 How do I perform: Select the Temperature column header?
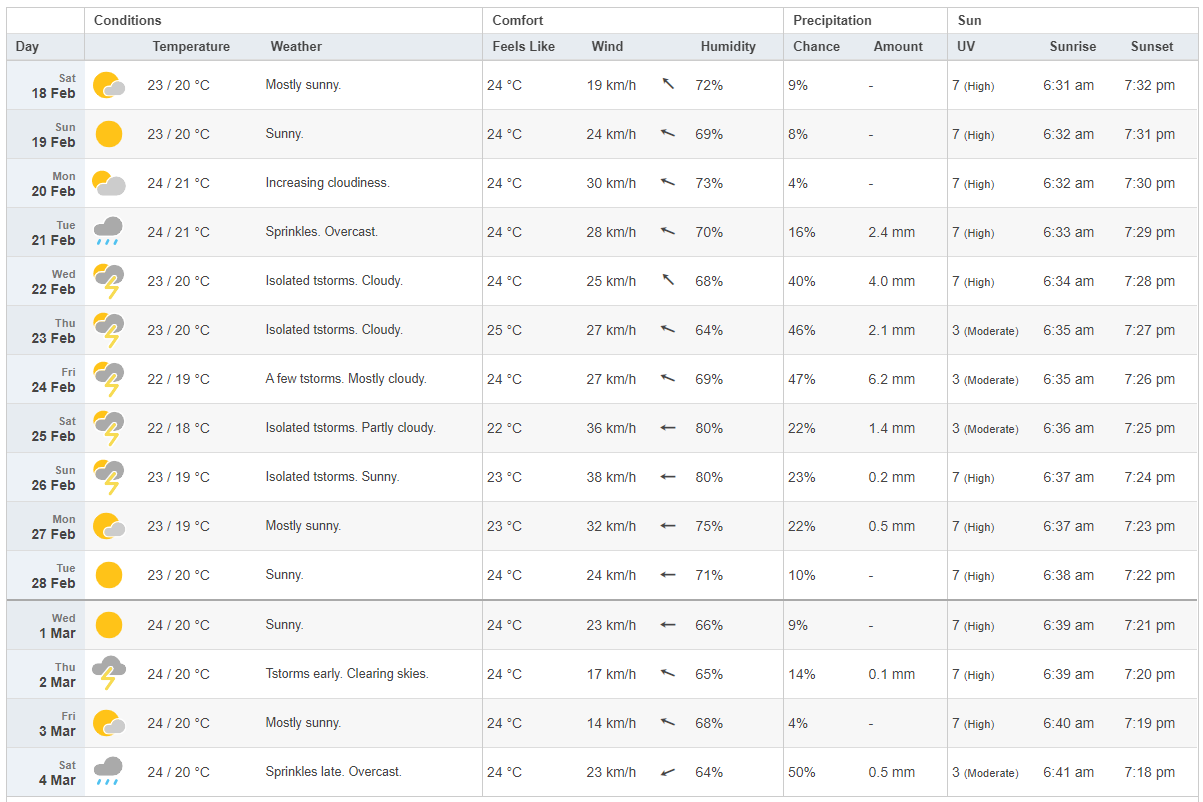pos(191,46)
